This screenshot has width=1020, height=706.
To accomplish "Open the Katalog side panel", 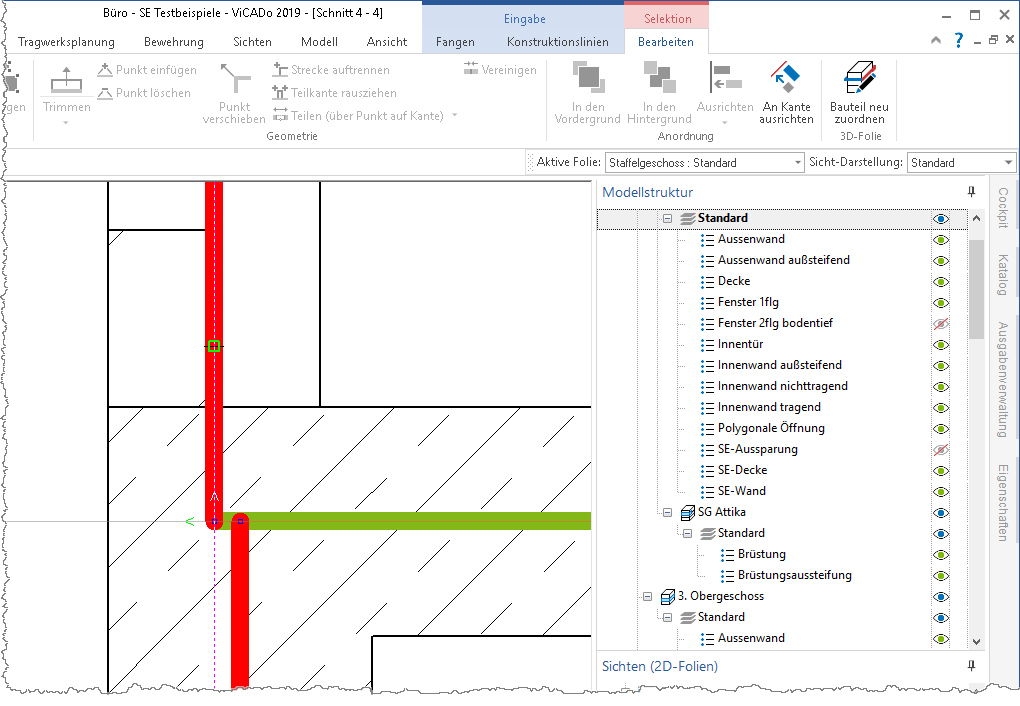I will tap(1003, 275).
